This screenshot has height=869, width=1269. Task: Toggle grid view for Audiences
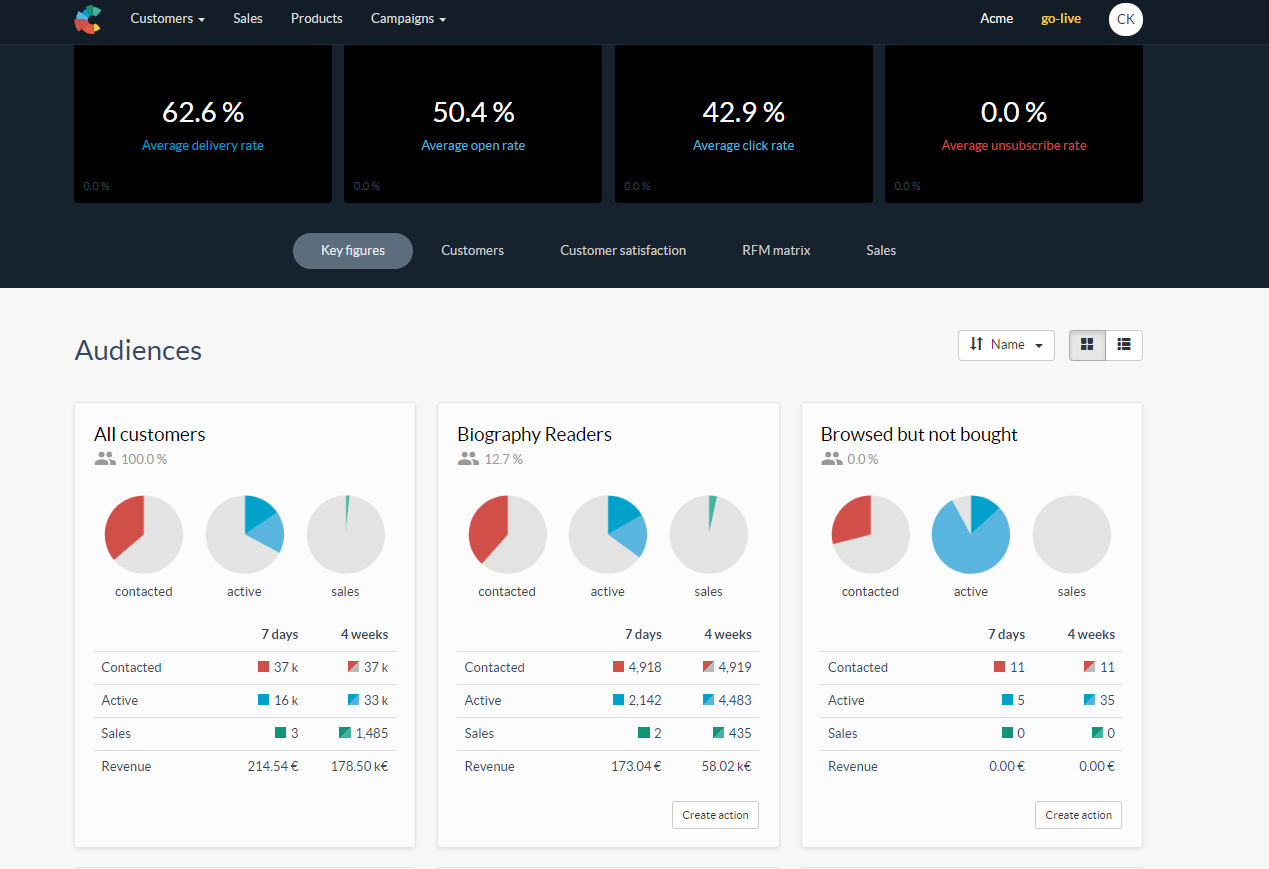click(1086, 345)
